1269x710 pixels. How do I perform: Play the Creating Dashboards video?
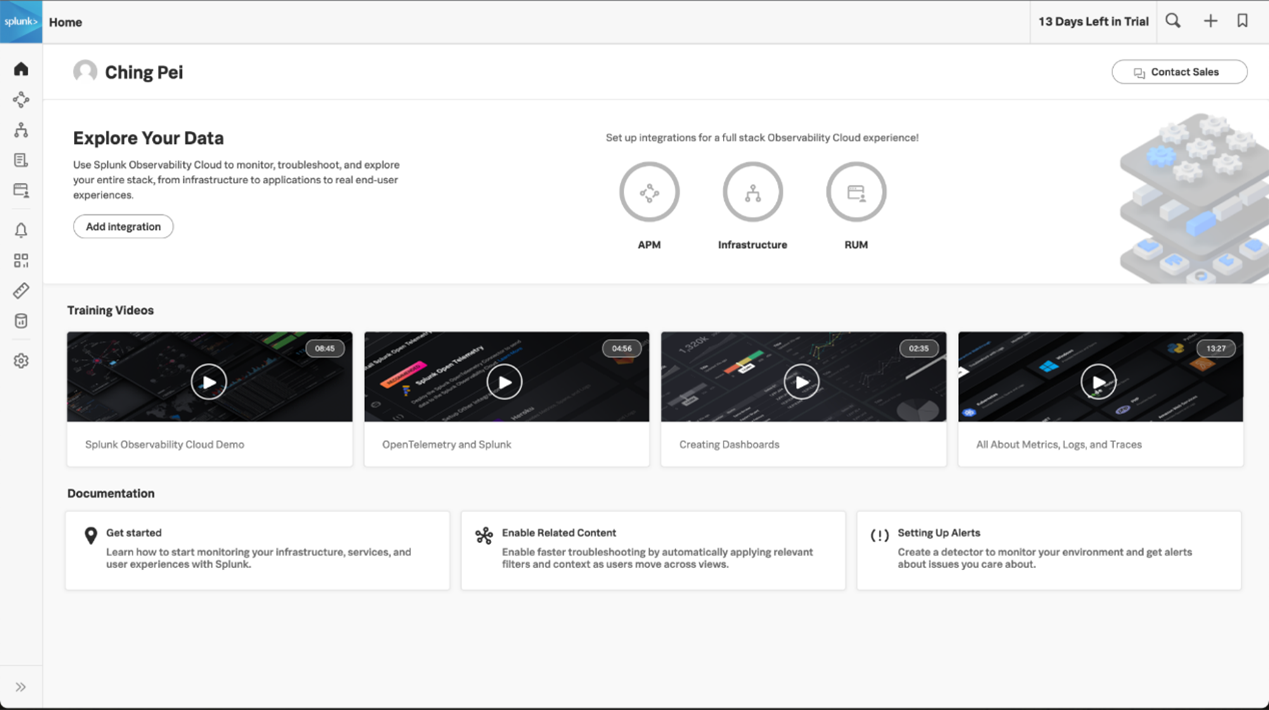tap(802, 382)
